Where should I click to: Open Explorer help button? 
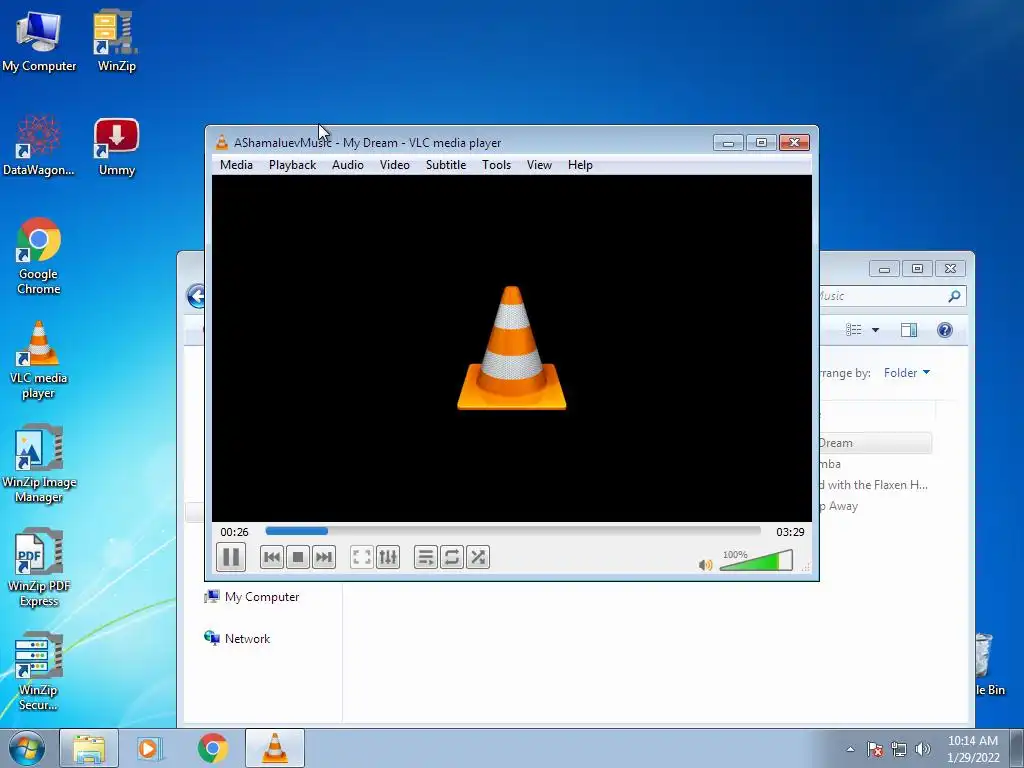(944, 330)
